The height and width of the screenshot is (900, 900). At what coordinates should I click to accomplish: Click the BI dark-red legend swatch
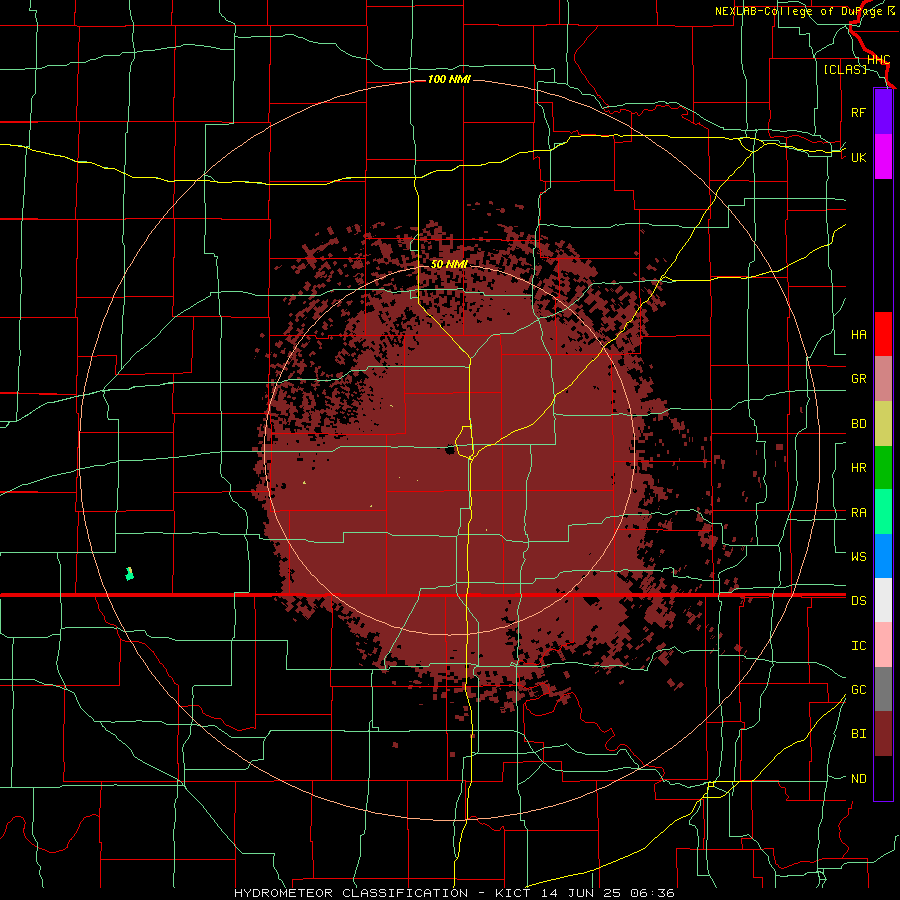tap(883, 734)
